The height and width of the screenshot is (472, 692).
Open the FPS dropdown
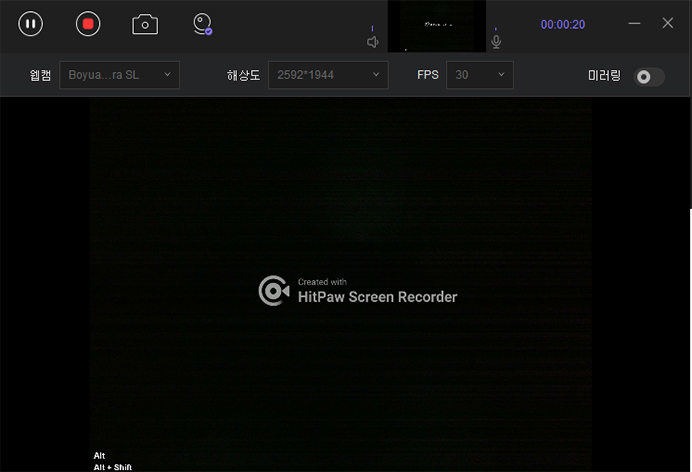pyautogui.click(x=479, y=75)
